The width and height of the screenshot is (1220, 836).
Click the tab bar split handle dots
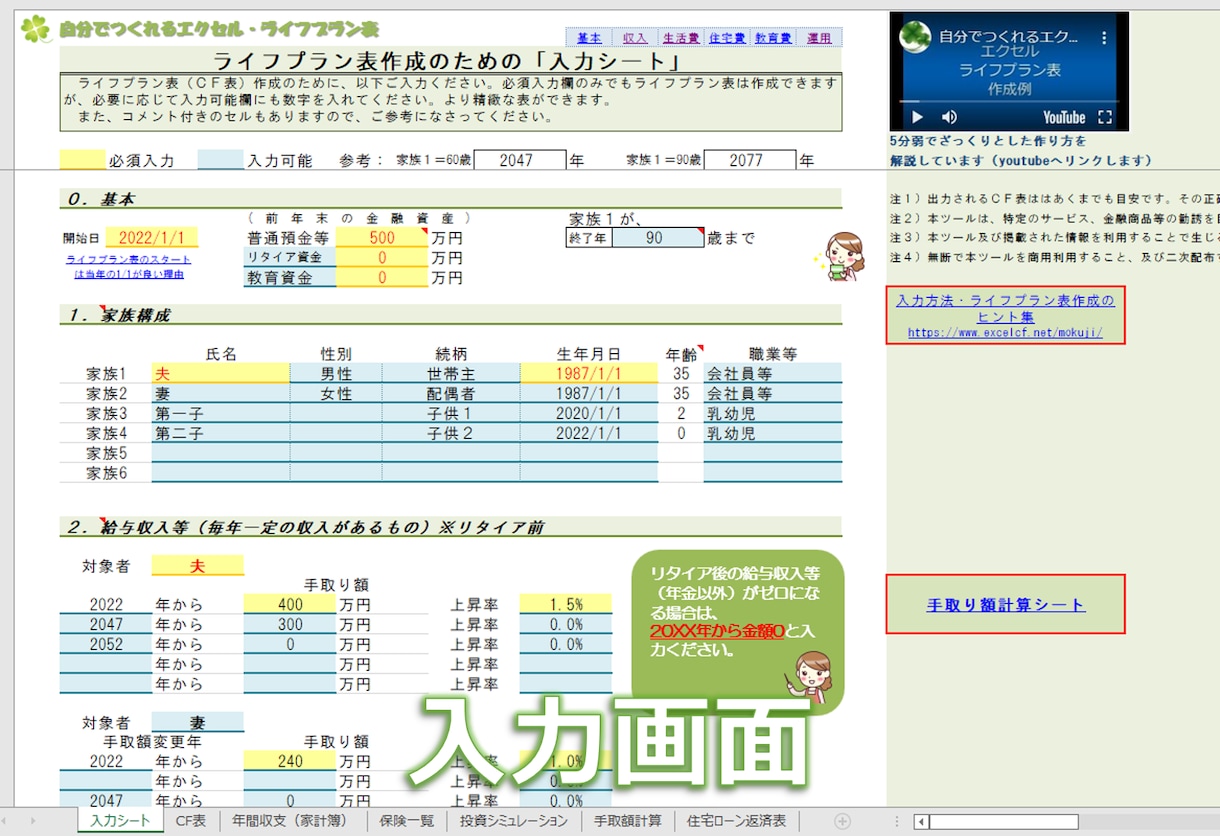click(x=896, y=821)
